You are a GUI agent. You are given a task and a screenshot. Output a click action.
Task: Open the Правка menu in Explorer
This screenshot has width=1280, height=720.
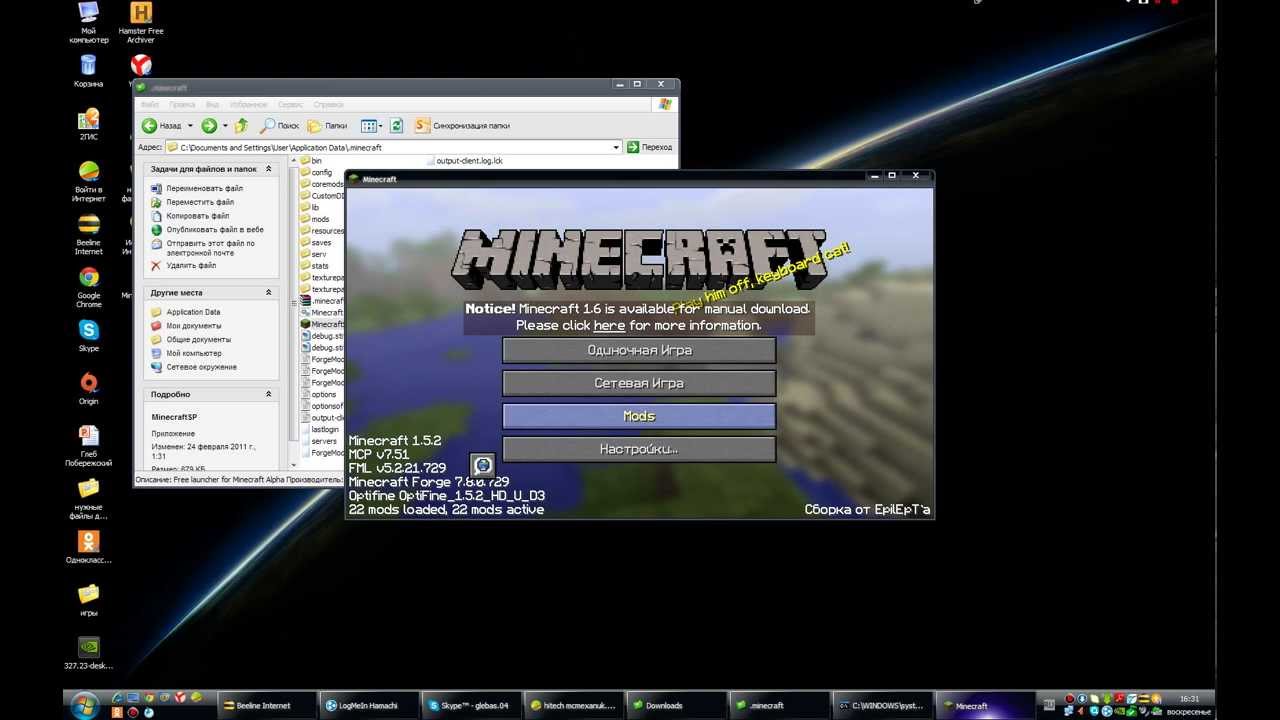tap(182, 104)
